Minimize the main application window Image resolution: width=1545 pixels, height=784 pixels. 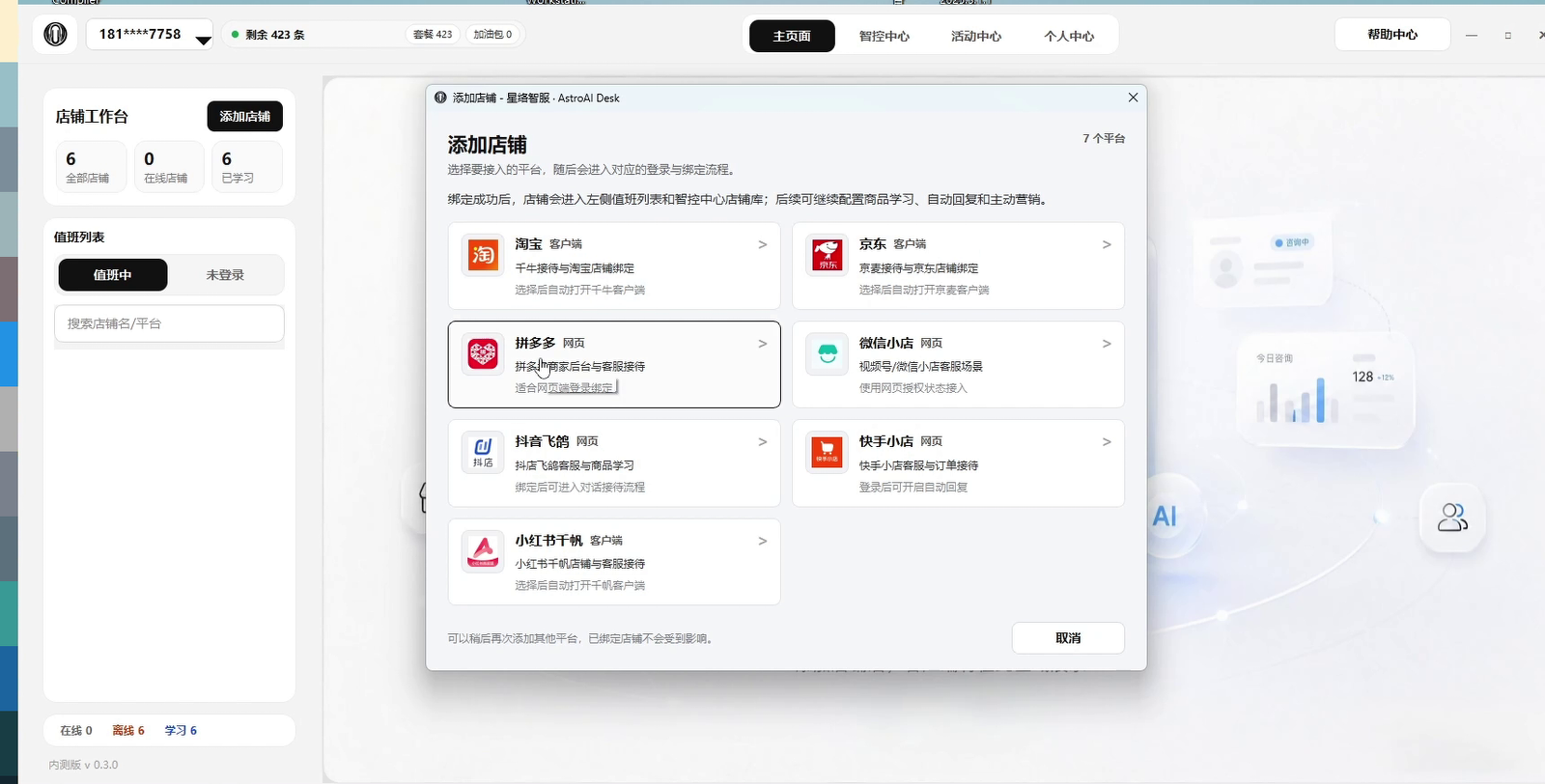[x=1472, y=35]
